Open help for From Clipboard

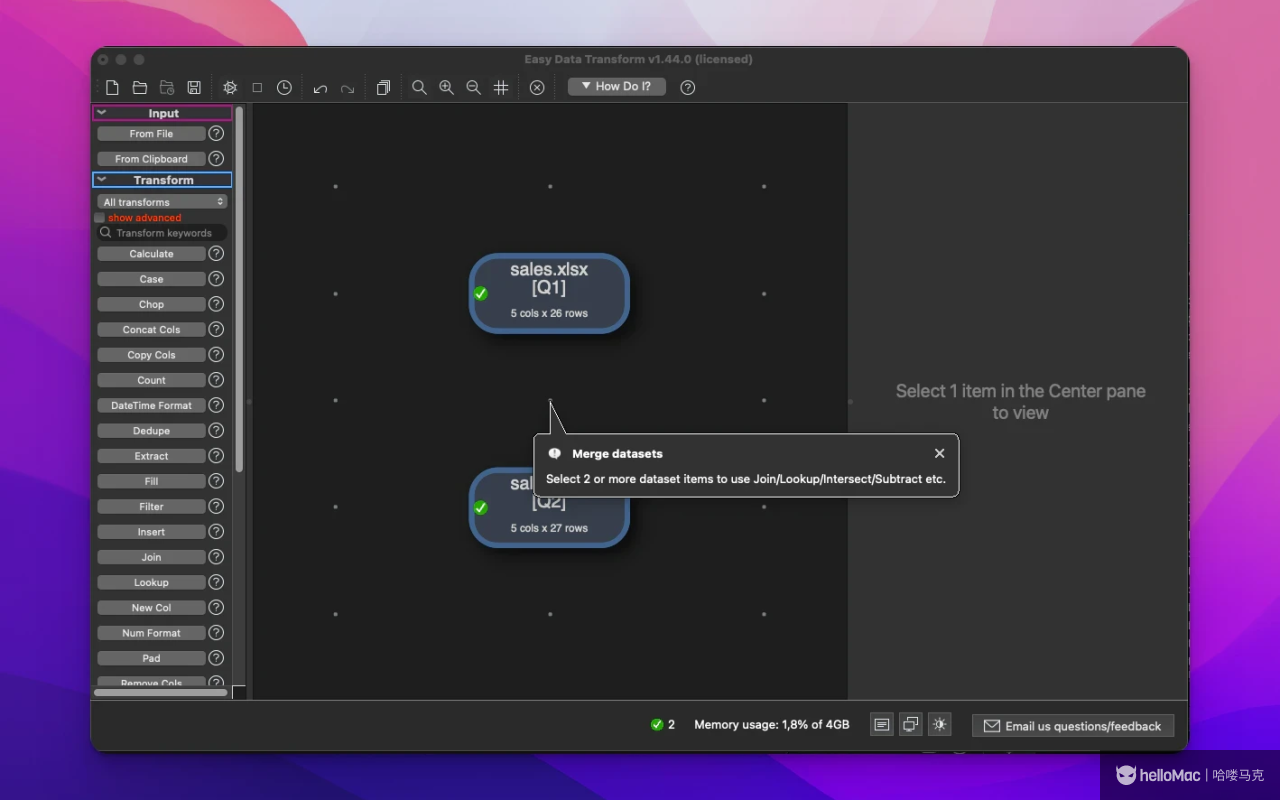[x=216, y=158]
